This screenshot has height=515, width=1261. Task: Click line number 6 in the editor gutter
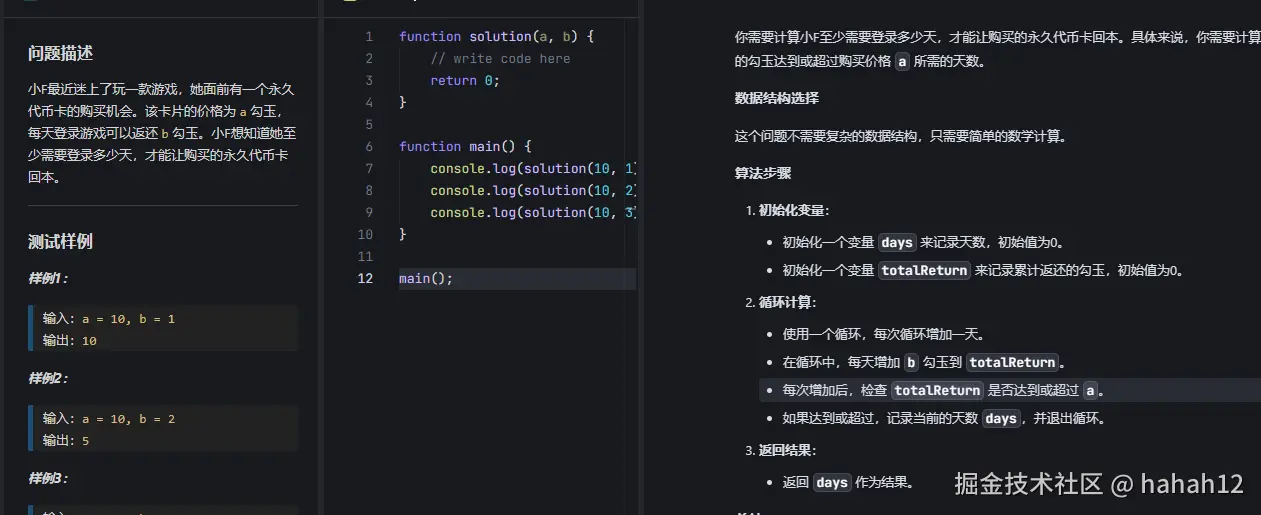[368, 146]
